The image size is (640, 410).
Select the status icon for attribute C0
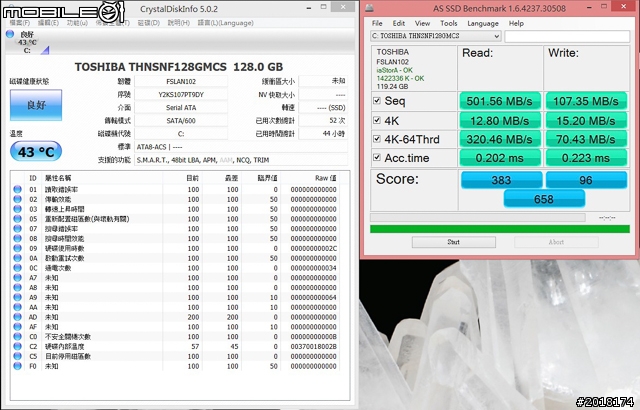coord(17,336)
